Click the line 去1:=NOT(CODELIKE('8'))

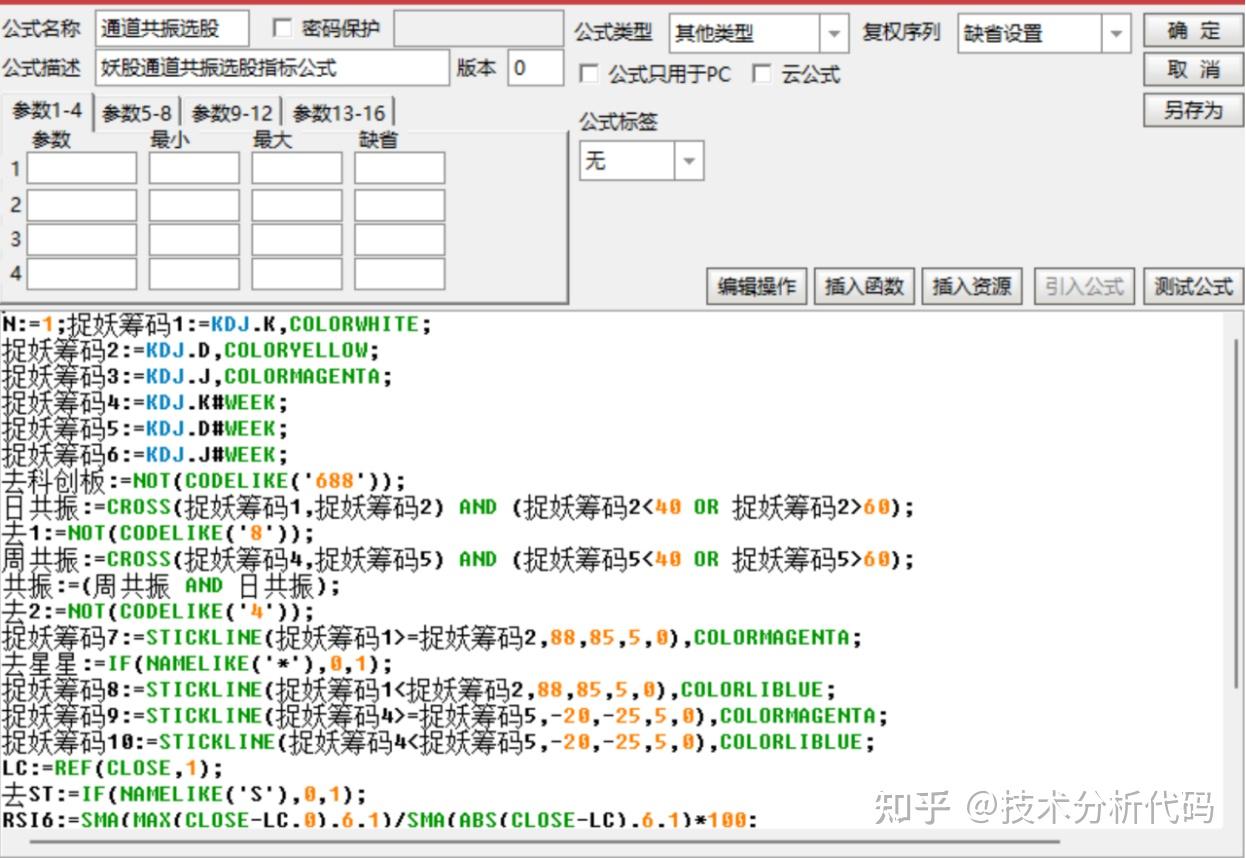tap(159, 533)
